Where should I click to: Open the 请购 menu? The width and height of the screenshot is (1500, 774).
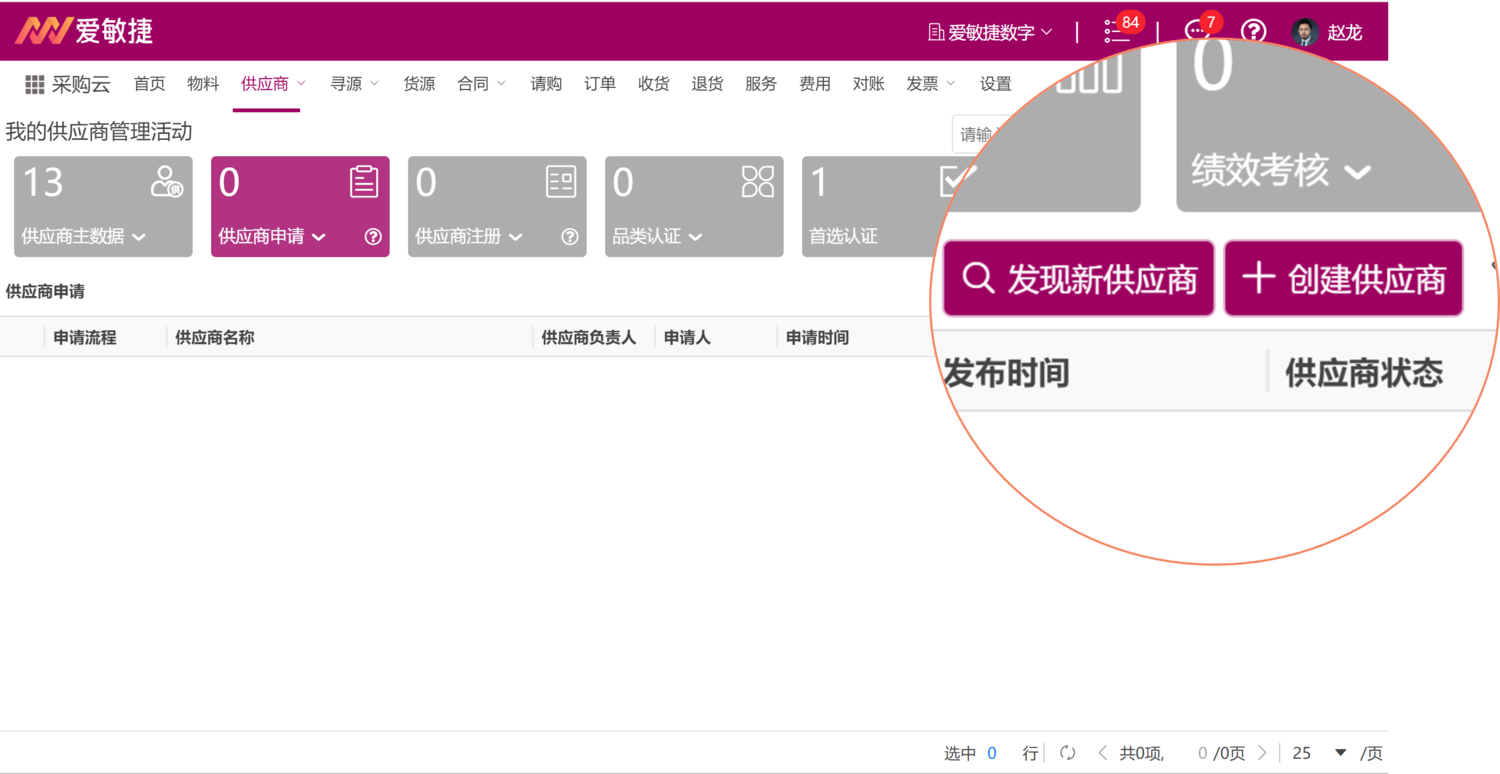(546, 84)
